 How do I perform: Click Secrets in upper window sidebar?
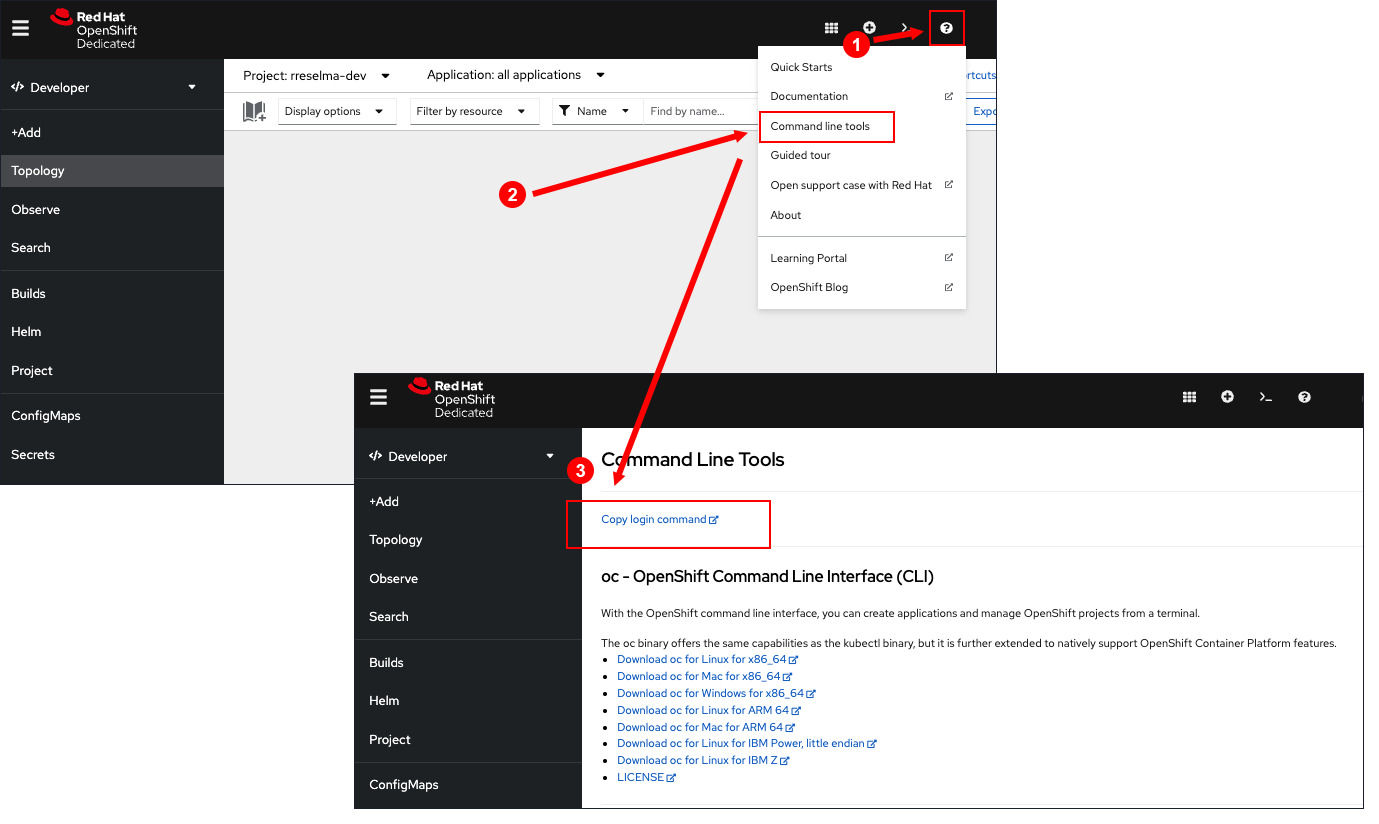[x=112, y=454]
